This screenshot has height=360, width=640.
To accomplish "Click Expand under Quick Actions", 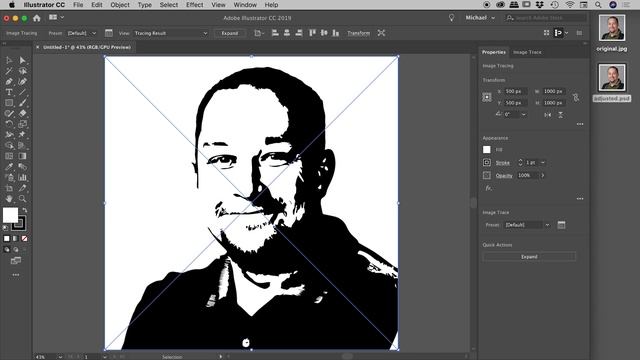I will (529, 257).
